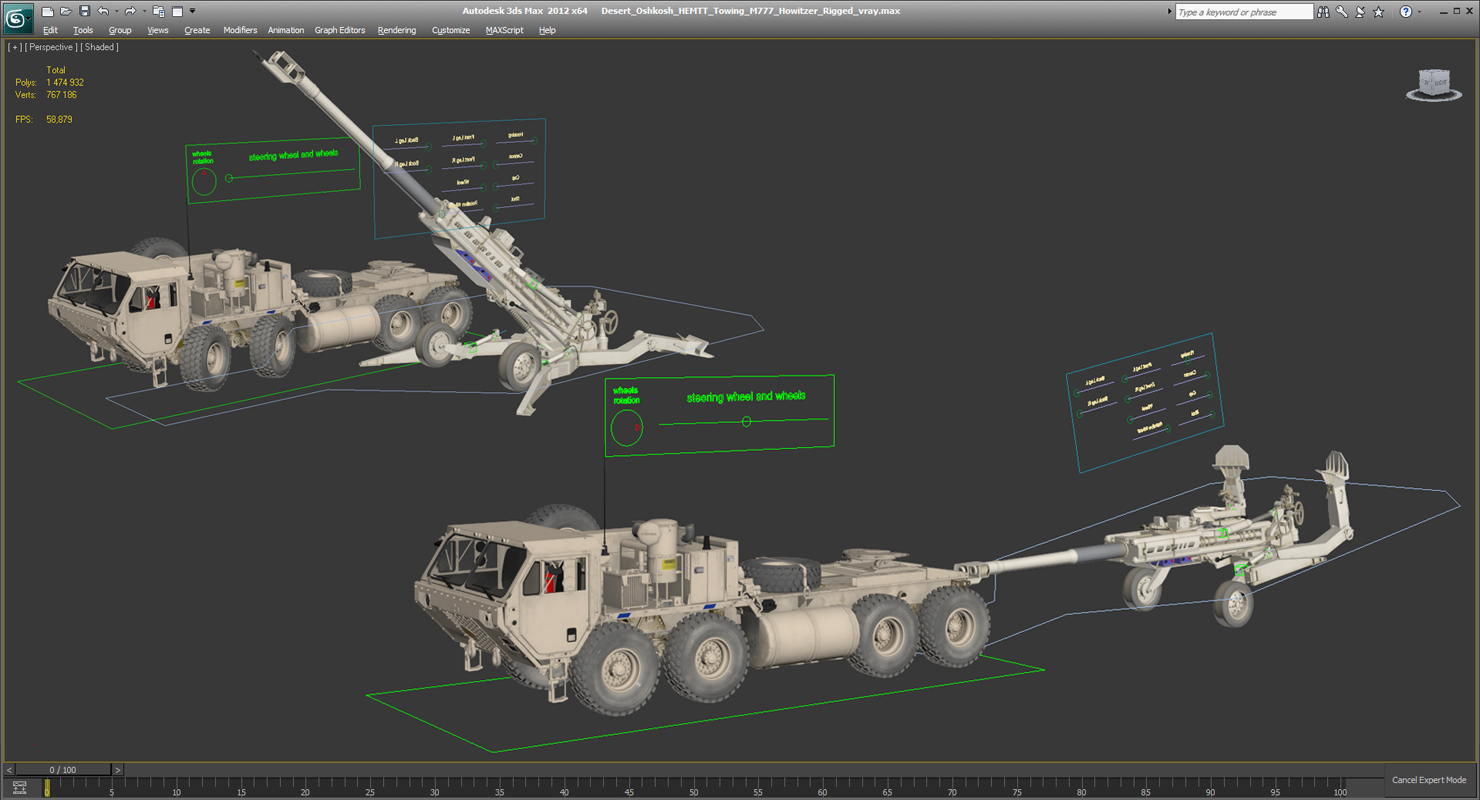Click the steering slider handle on the upper truck rig
This screenshot has height=800, width=1480.
click(x=229, y=178)
